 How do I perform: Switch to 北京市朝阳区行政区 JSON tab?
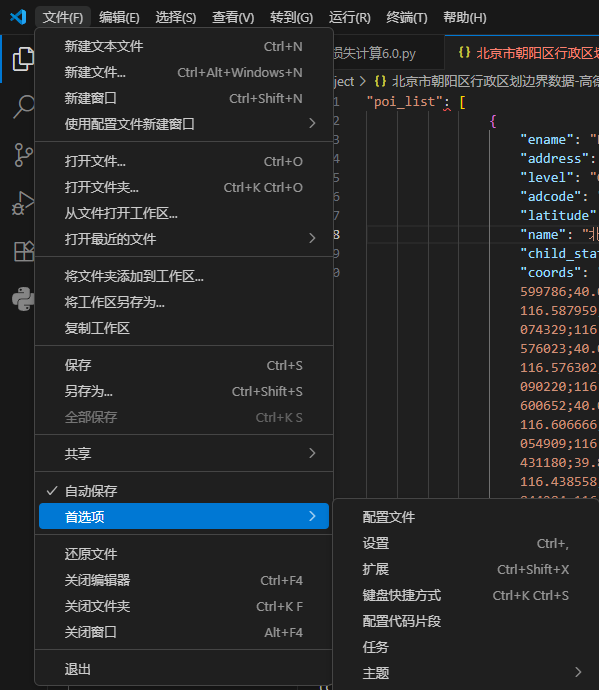(524, 53)
